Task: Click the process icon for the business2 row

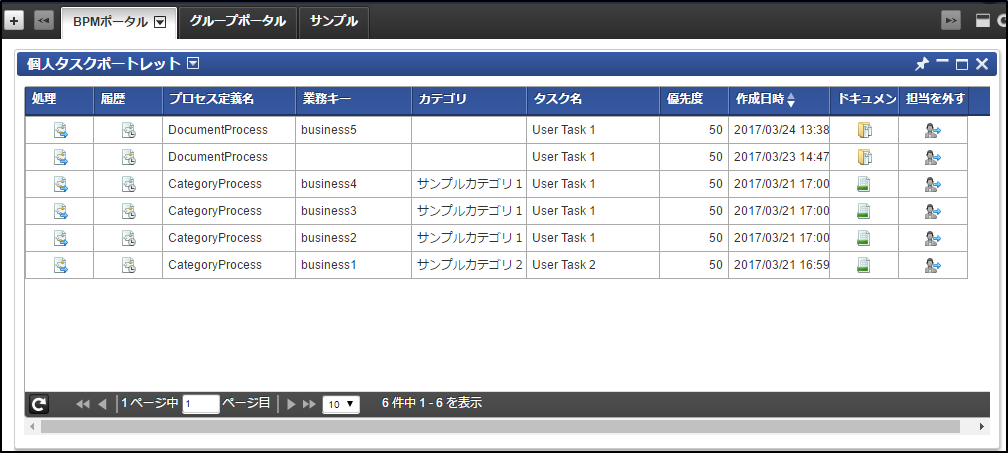Action: 61,238
